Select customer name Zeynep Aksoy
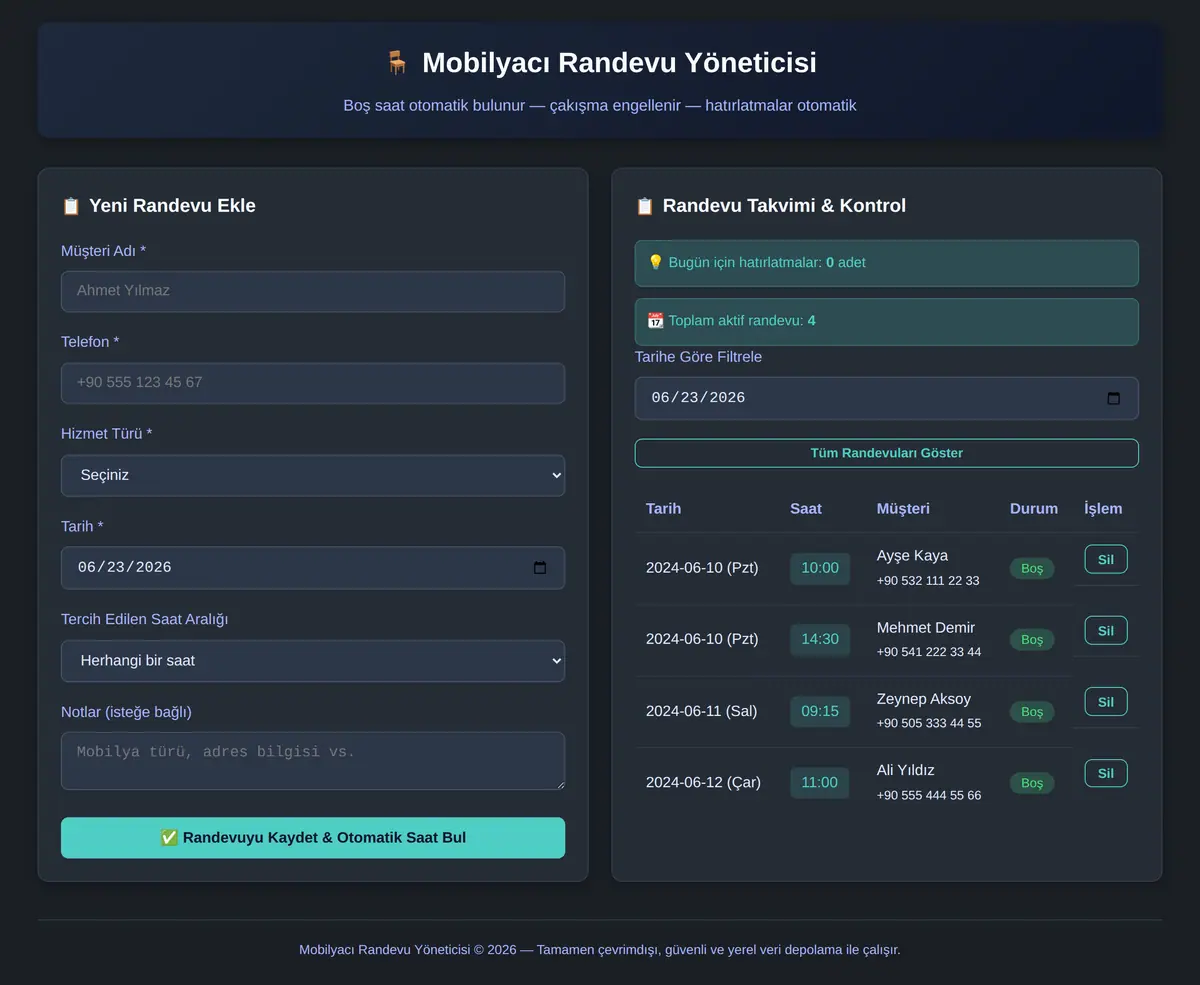This screenshot has height=985, width=1200. (x=924, y=699)
